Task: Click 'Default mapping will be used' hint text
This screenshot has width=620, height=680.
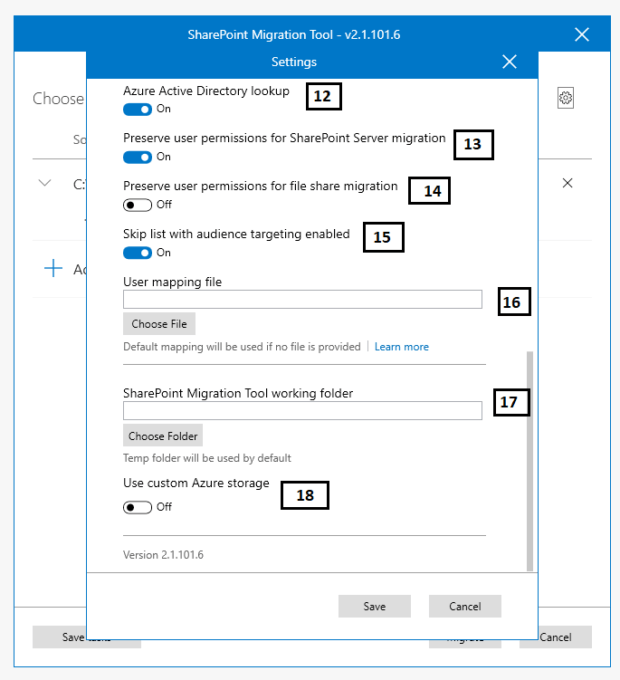Action: pos(241,347)
